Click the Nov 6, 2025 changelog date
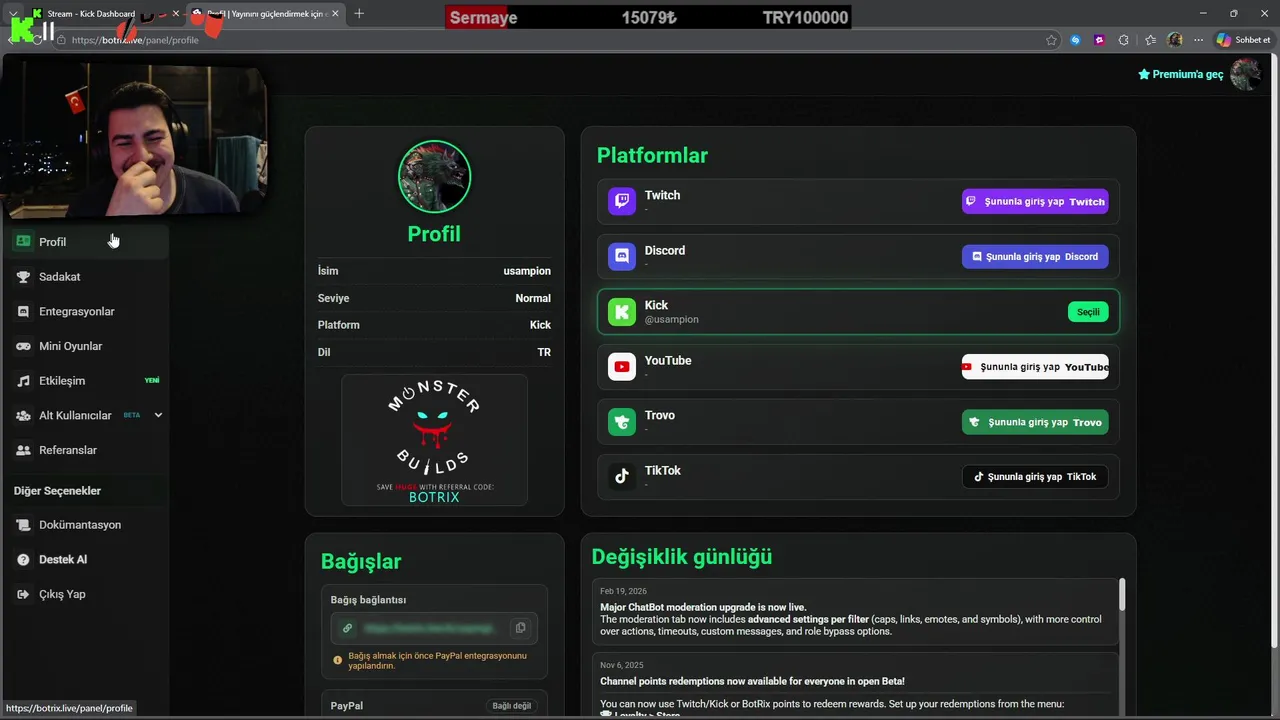The image size is (1280, 720). pos(622,665)
